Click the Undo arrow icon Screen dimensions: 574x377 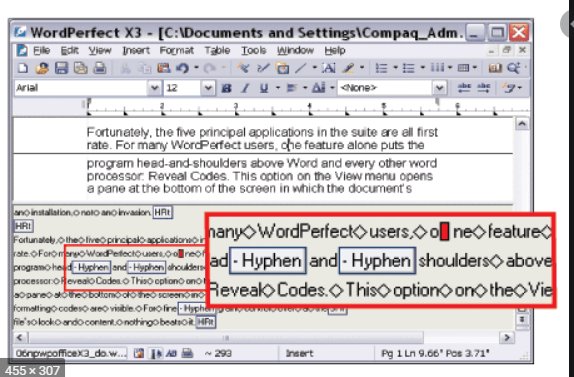[x=182, y=68]
